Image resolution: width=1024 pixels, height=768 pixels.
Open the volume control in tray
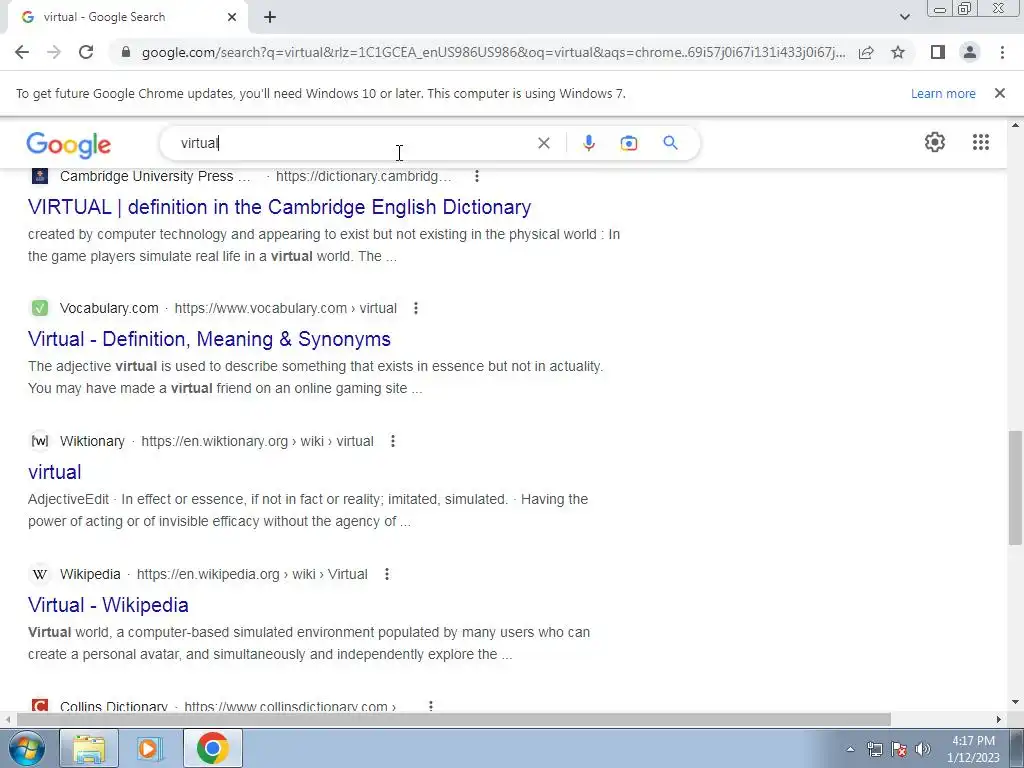(923, 749)
